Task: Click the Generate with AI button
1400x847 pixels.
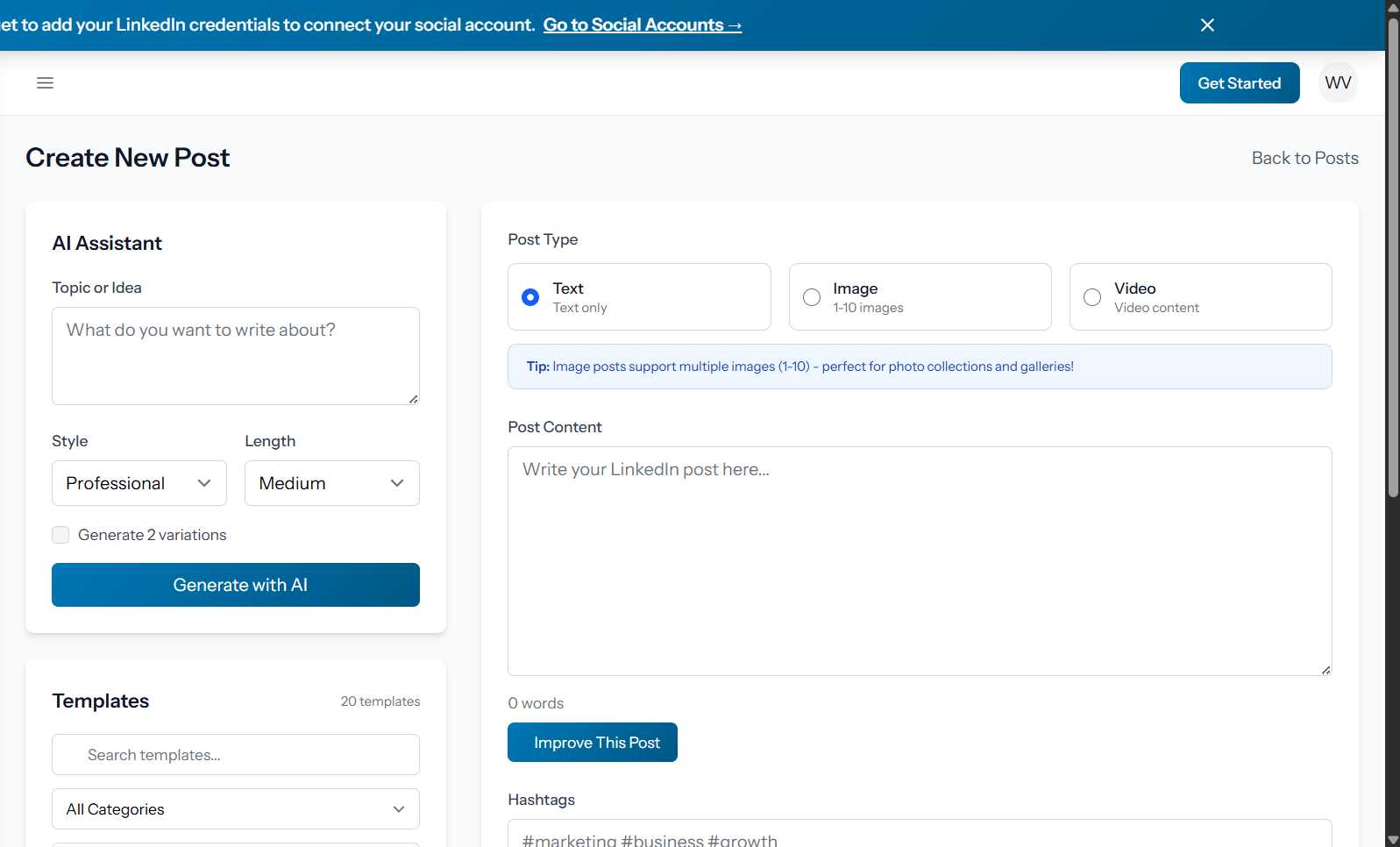Action: coord(235,585)
